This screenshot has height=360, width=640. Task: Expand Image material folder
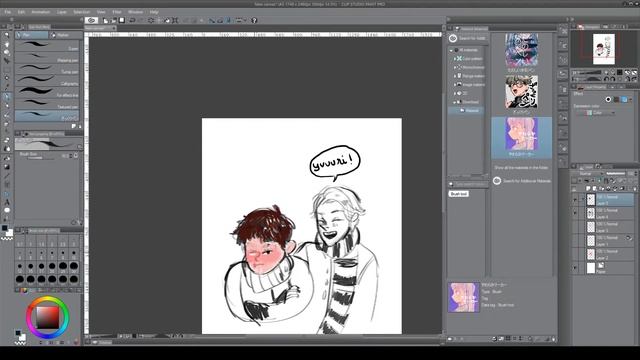click(455, 84)
